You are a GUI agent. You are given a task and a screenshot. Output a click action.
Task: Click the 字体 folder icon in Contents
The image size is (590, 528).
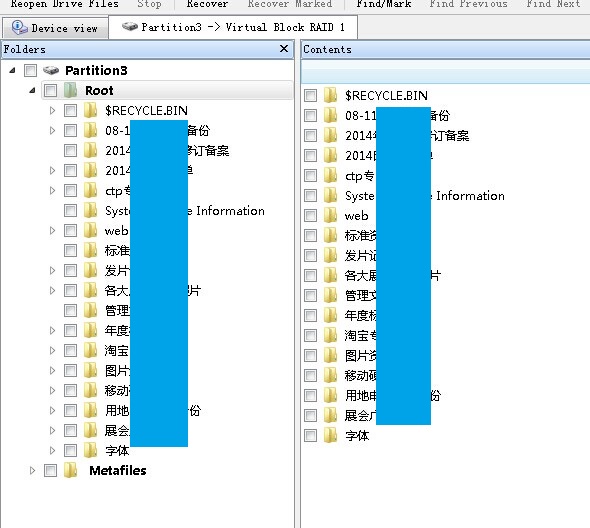330,435
